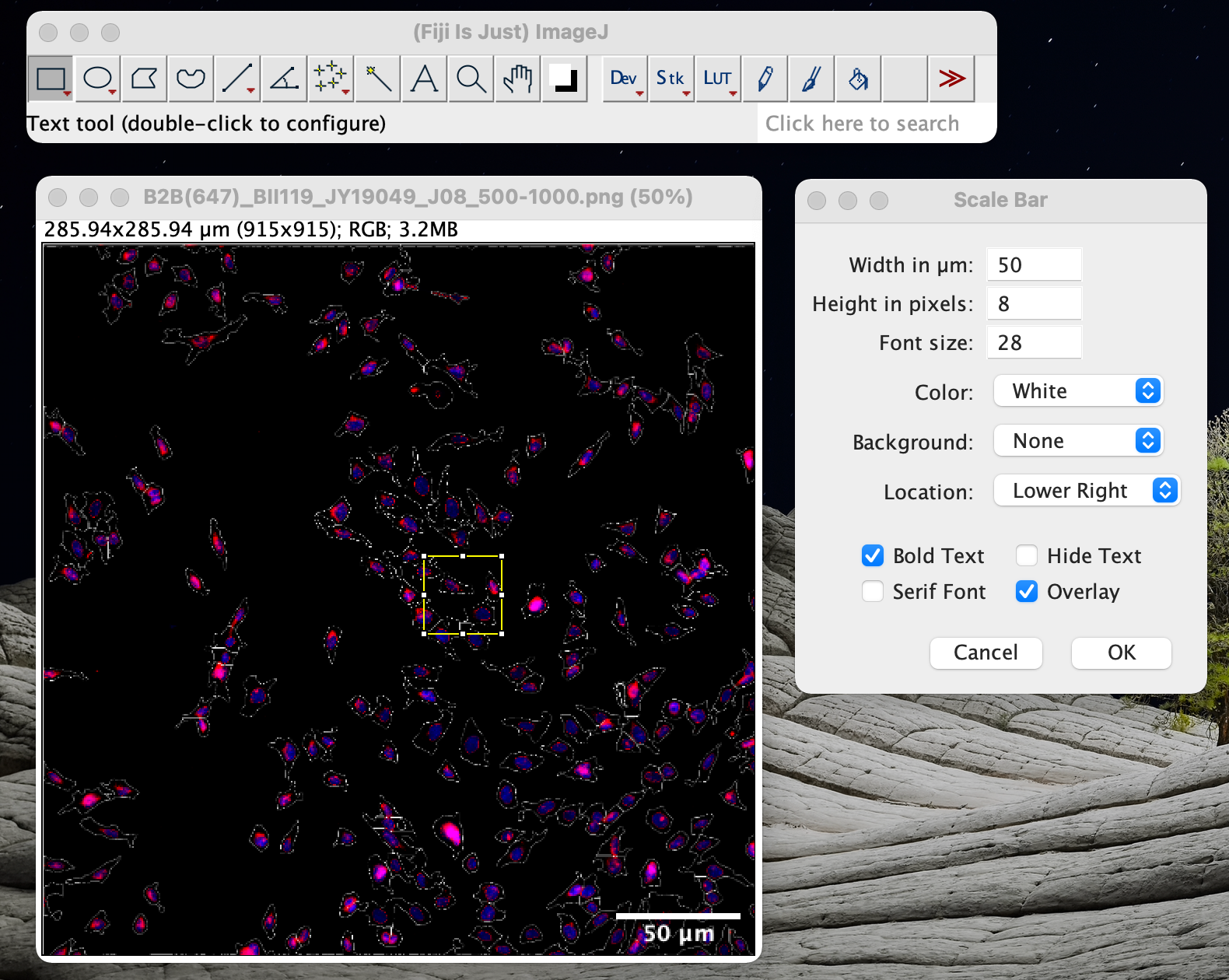Screen dimensions: 1229x980
Task: Activate the Multi-point tool
Action: 331,79
